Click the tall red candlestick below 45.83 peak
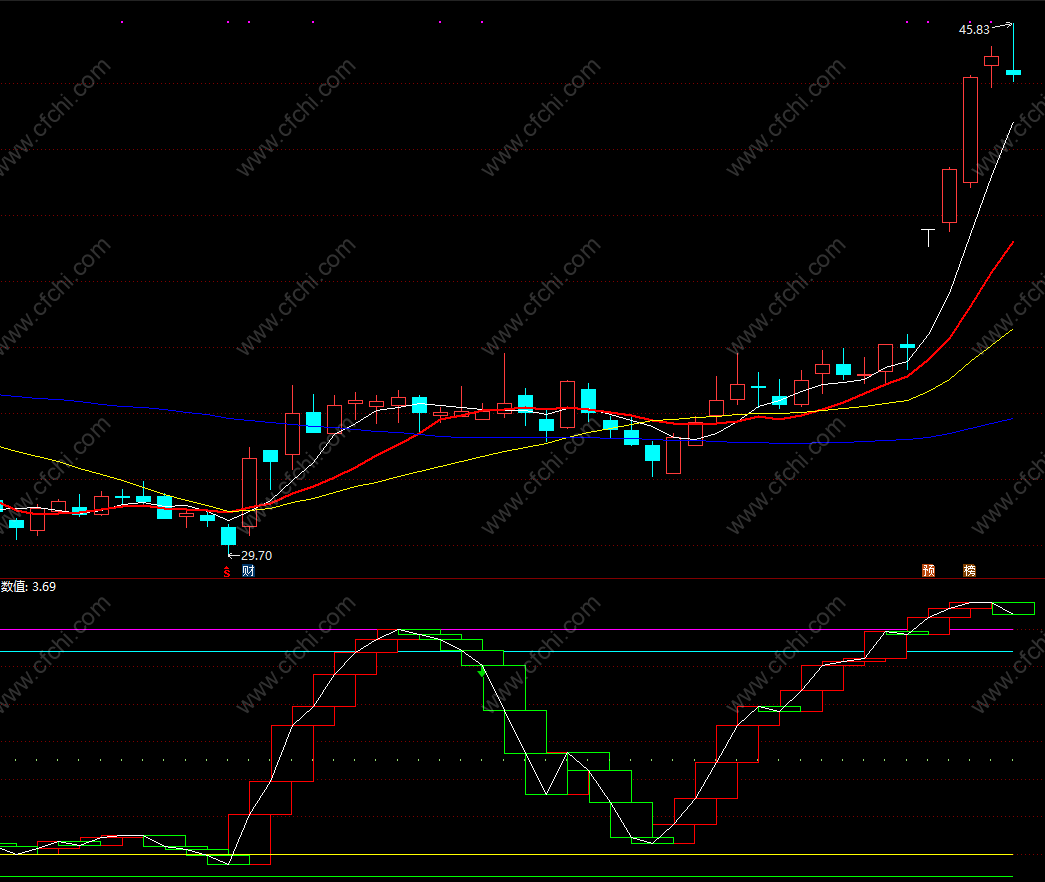 click(970, 131)
